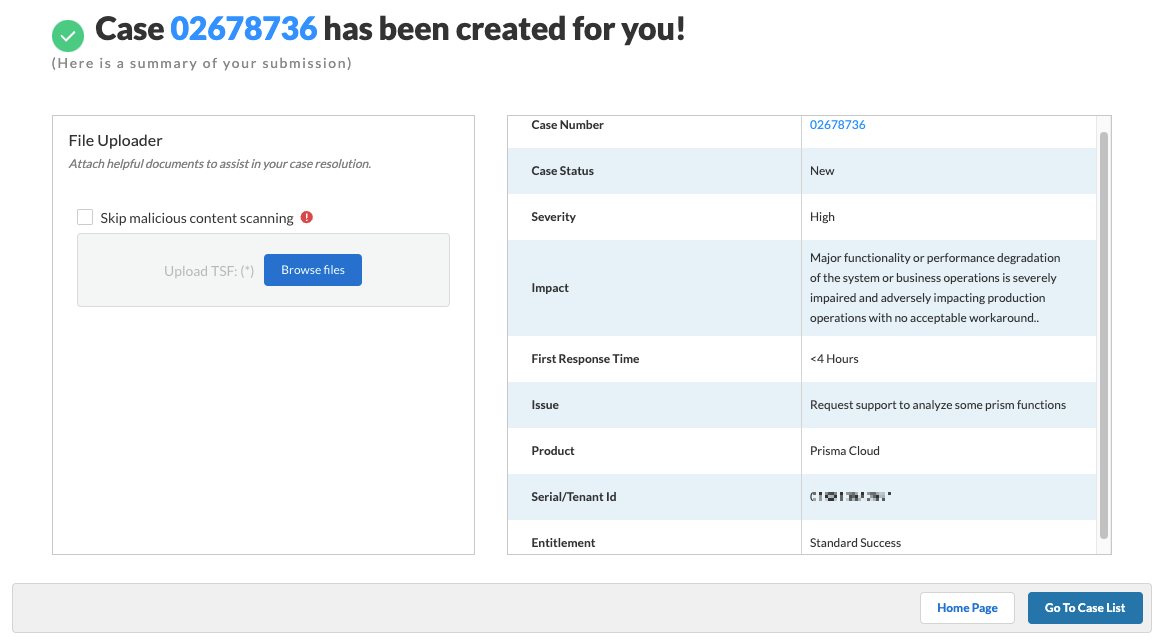The height and width of the screenshot is (642, 1164).
Task: Open the Case Number link in summary table
Action: [x=837, y=125]
